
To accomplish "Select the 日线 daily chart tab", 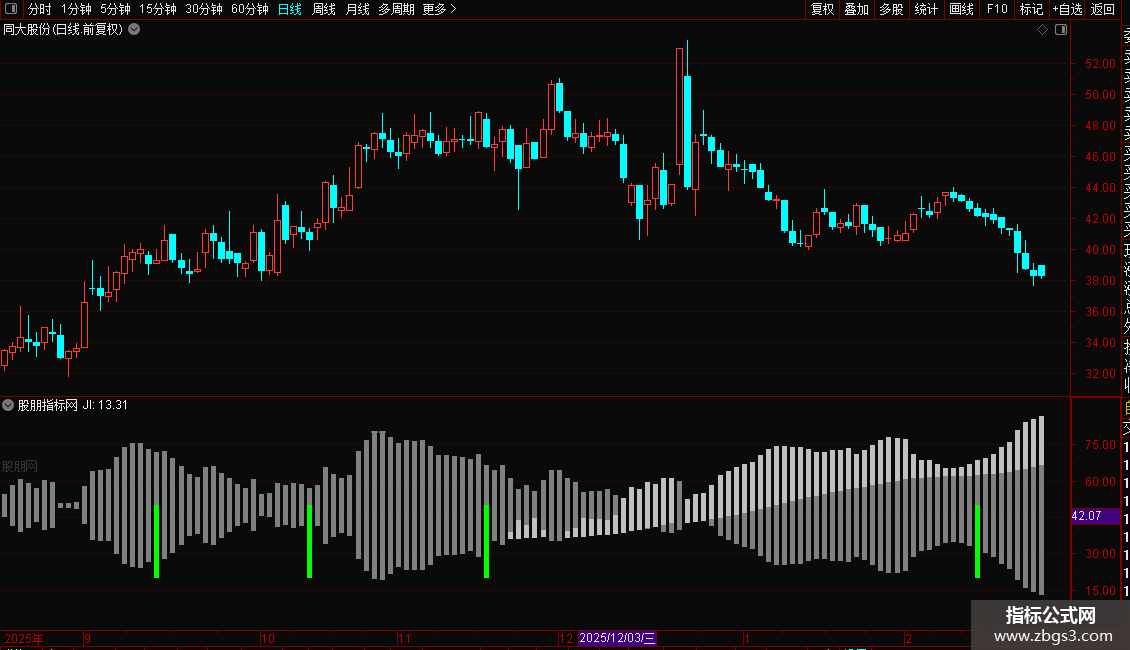I will [x=290, y=9].
